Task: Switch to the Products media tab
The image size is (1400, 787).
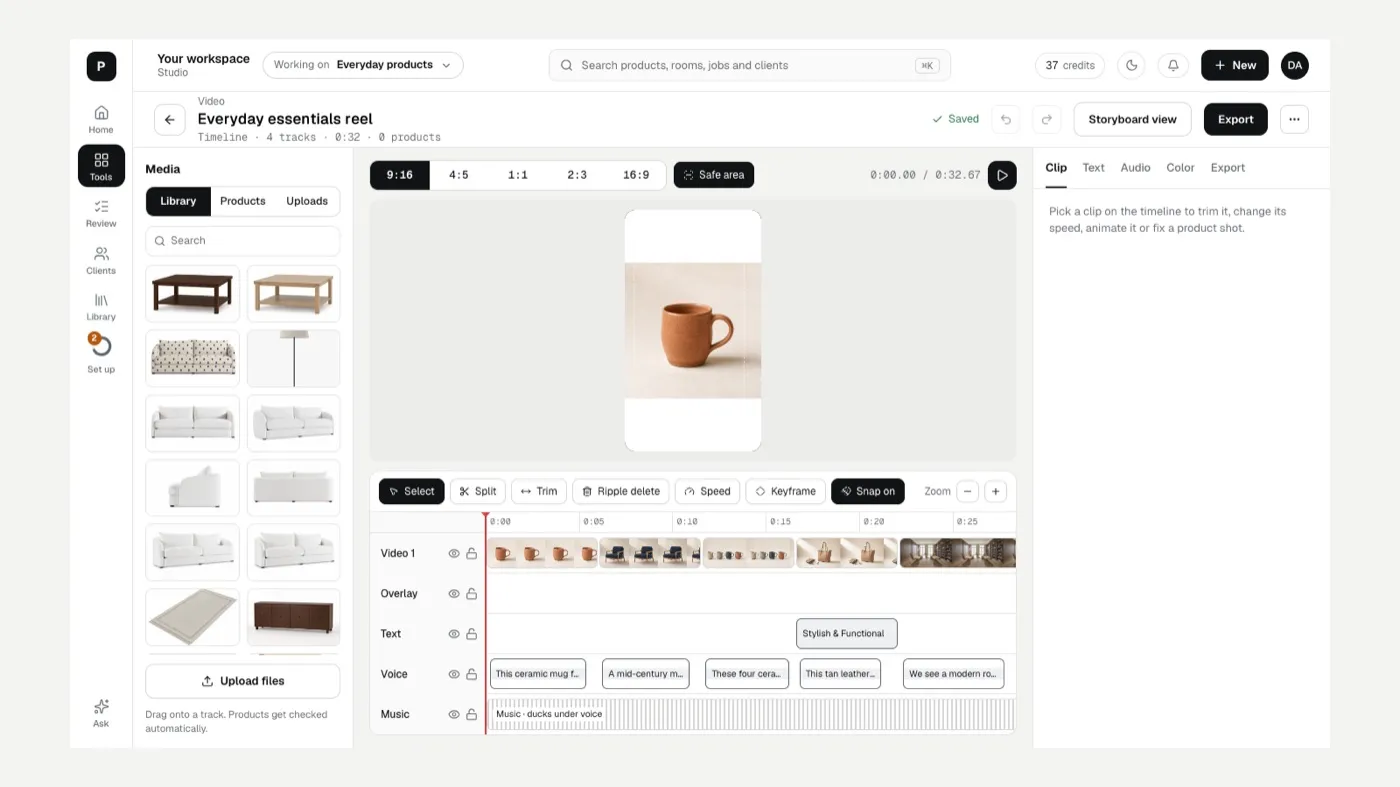Action: 243,201
